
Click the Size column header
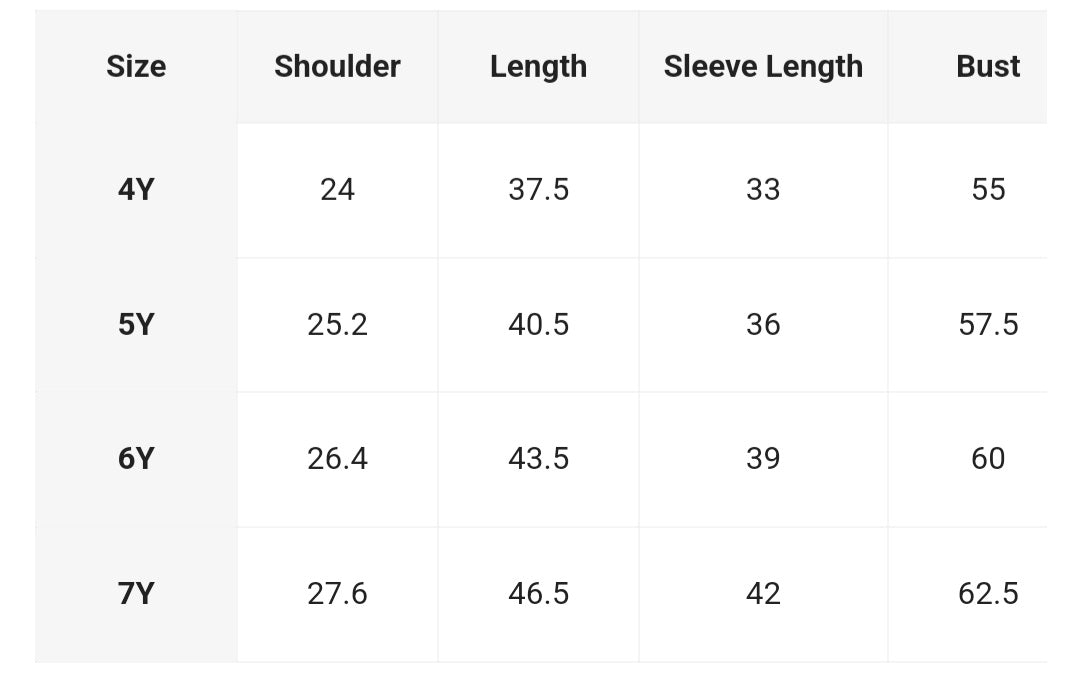(136, 67)
